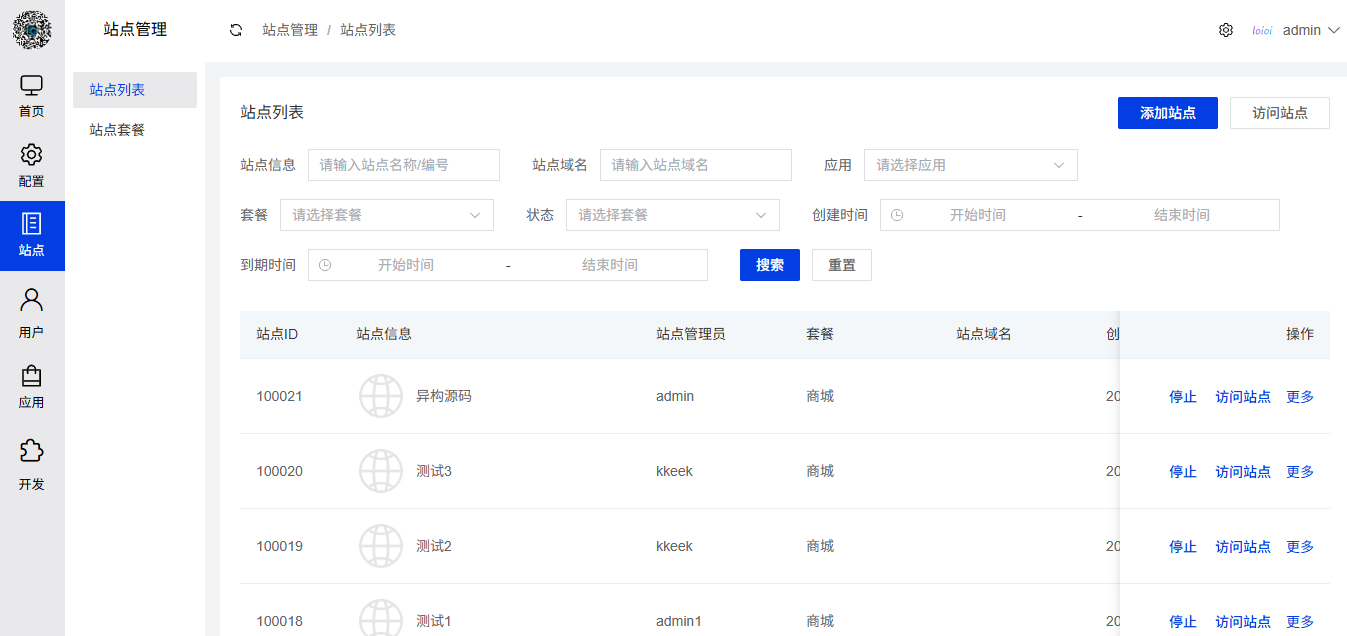Open the admin account dropdown
The width and height of the screenshot is (1347, 636).
click(1310, 30)
